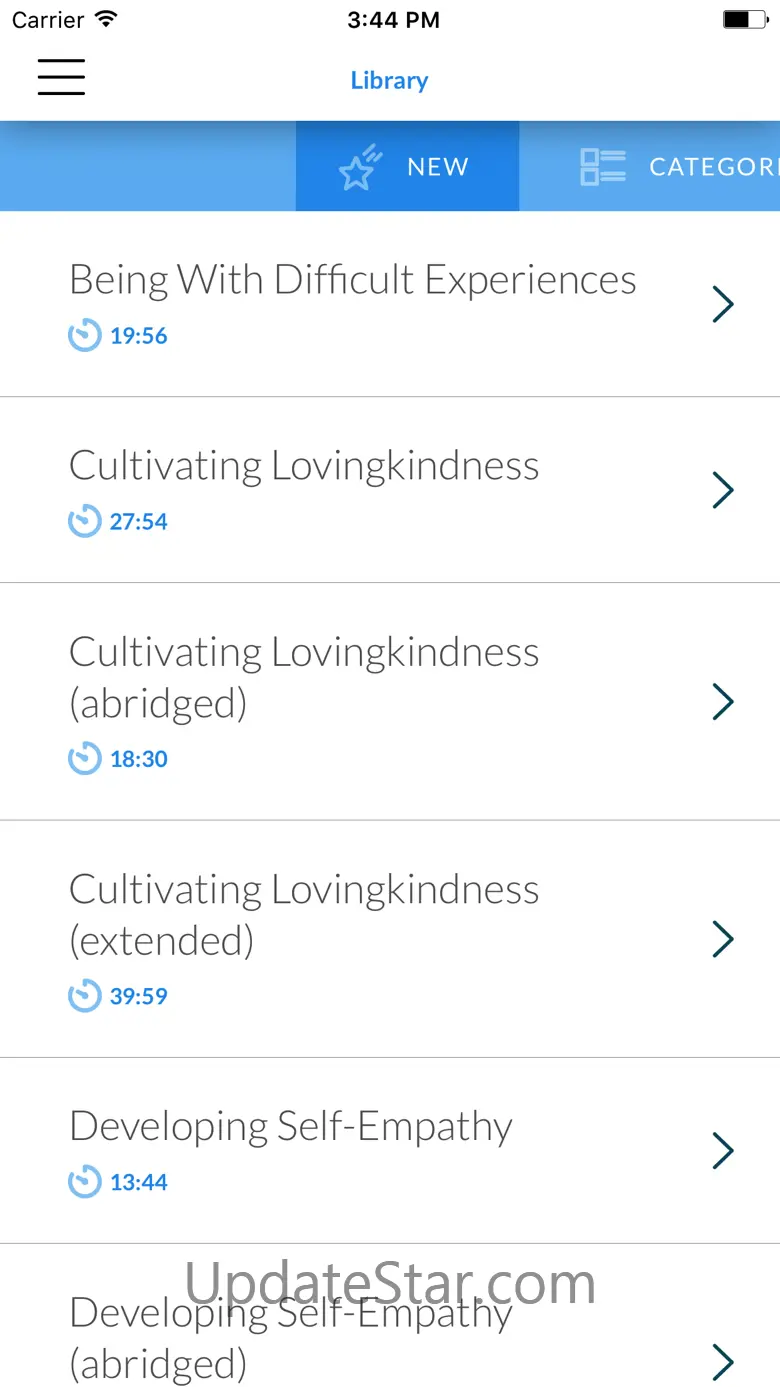Tap the clock icon showing 18:30

[85, 758]
